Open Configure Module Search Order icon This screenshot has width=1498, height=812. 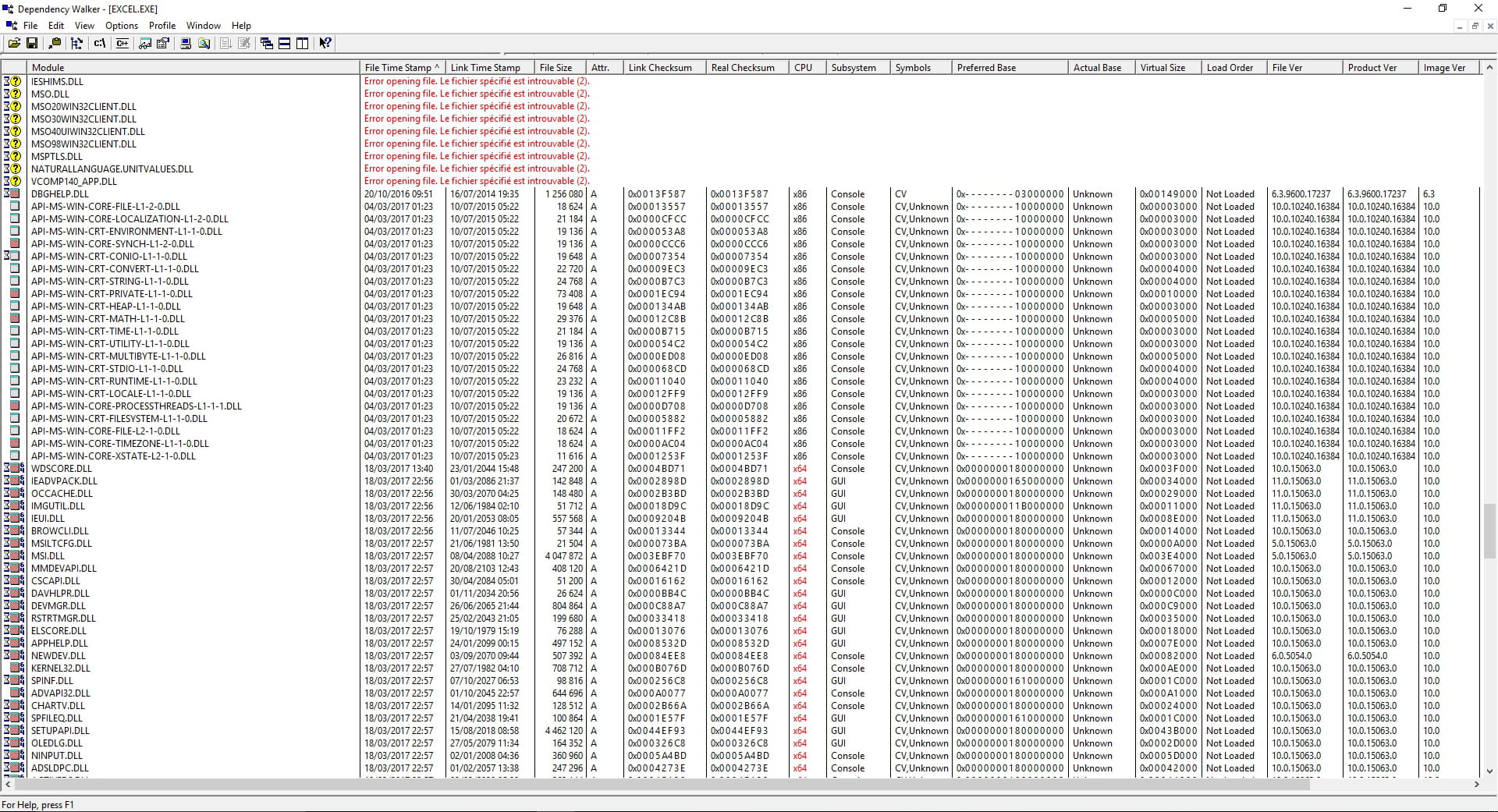[x=204, y=44]
